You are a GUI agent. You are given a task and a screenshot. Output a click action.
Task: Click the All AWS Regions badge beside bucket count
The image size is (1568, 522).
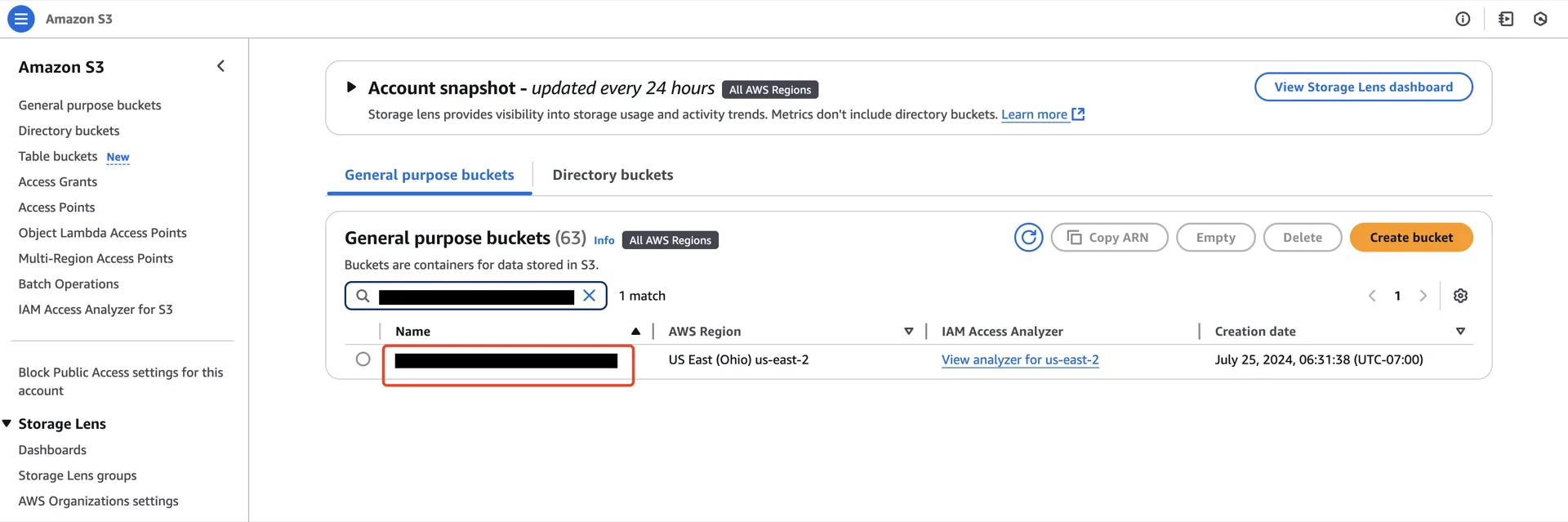pyautogui.click(x=670, y=240)
